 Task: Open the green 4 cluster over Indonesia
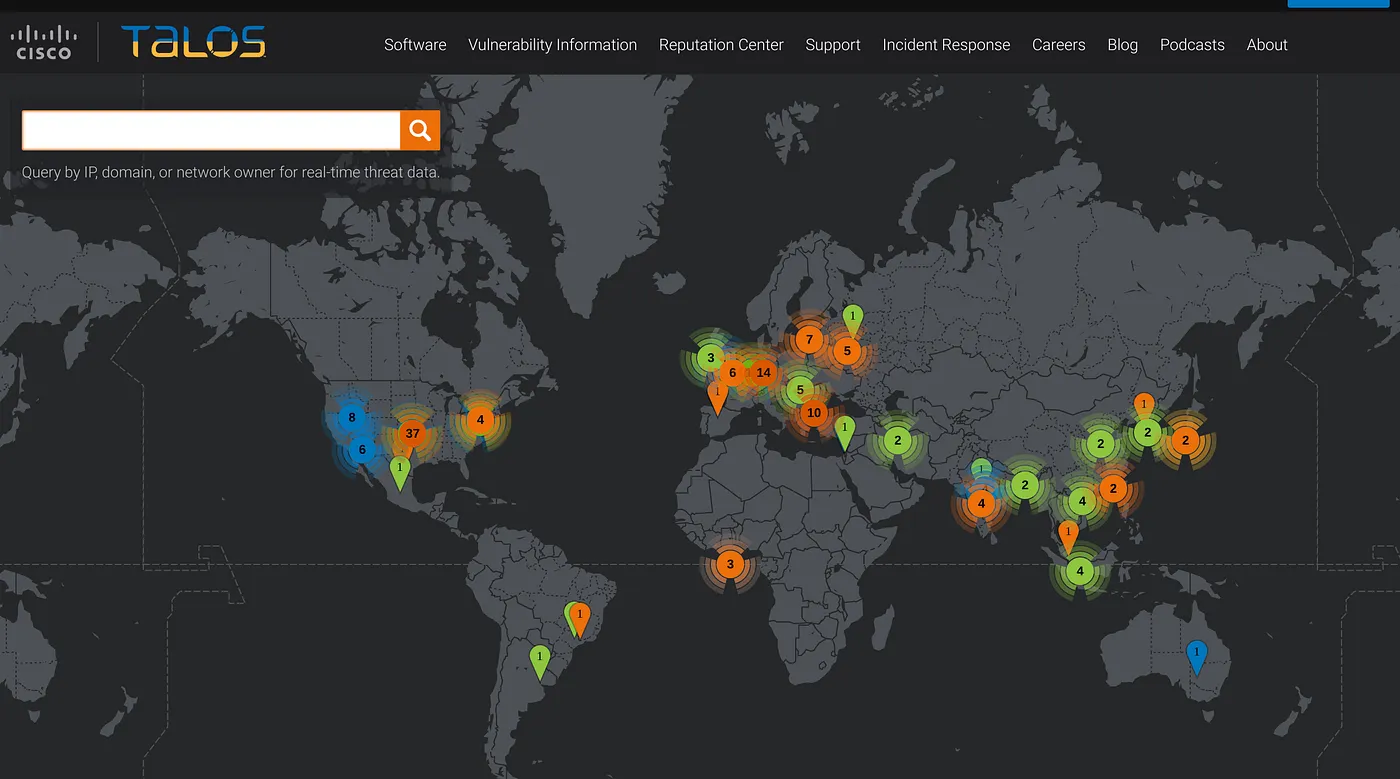click(1079, 572)
